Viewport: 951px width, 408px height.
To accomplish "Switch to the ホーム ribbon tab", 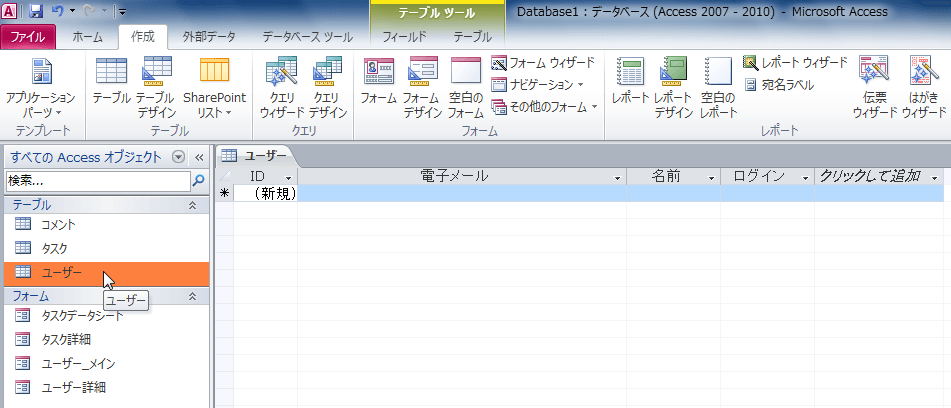I will click(87, 37).
